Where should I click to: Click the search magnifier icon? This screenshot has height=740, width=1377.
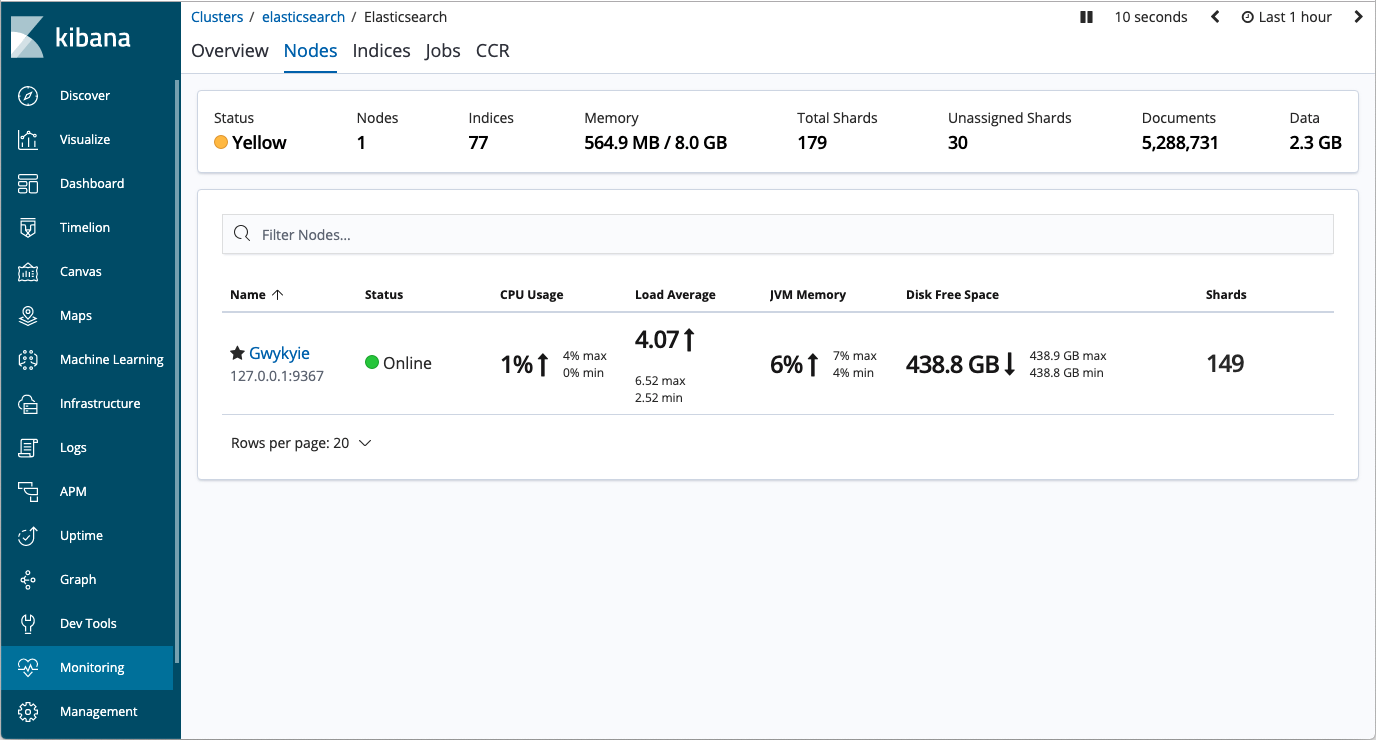click(x=241, y=234)
